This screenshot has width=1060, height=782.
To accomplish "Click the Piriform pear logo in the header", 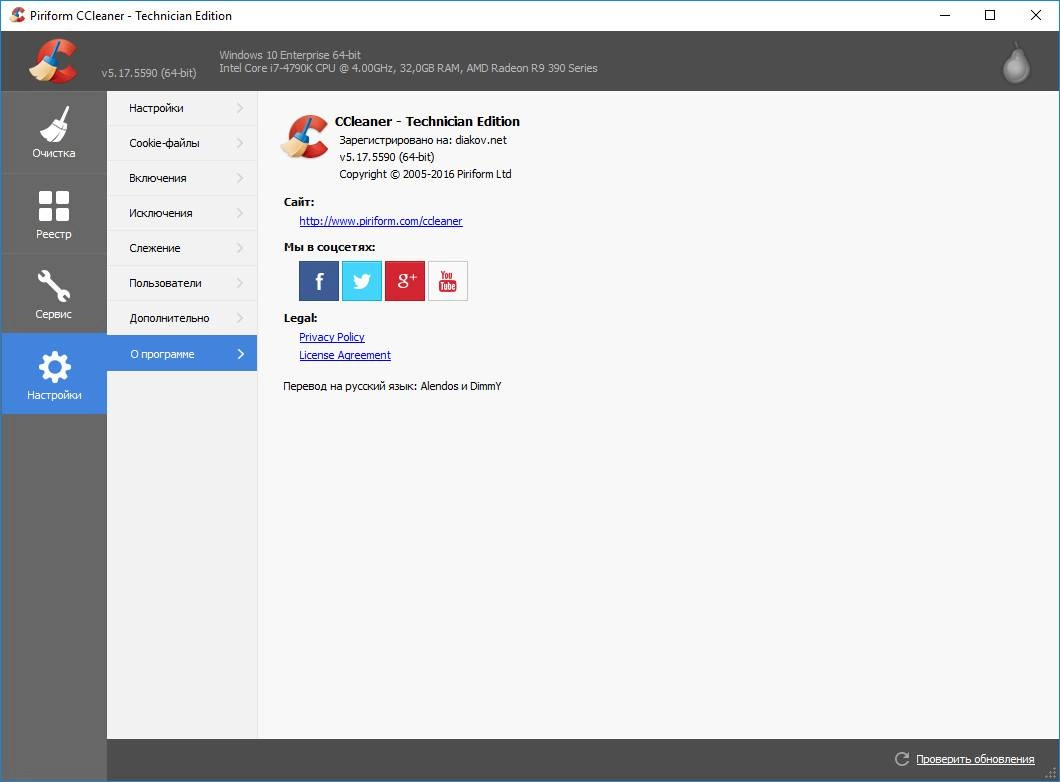I will (1016, 64).
